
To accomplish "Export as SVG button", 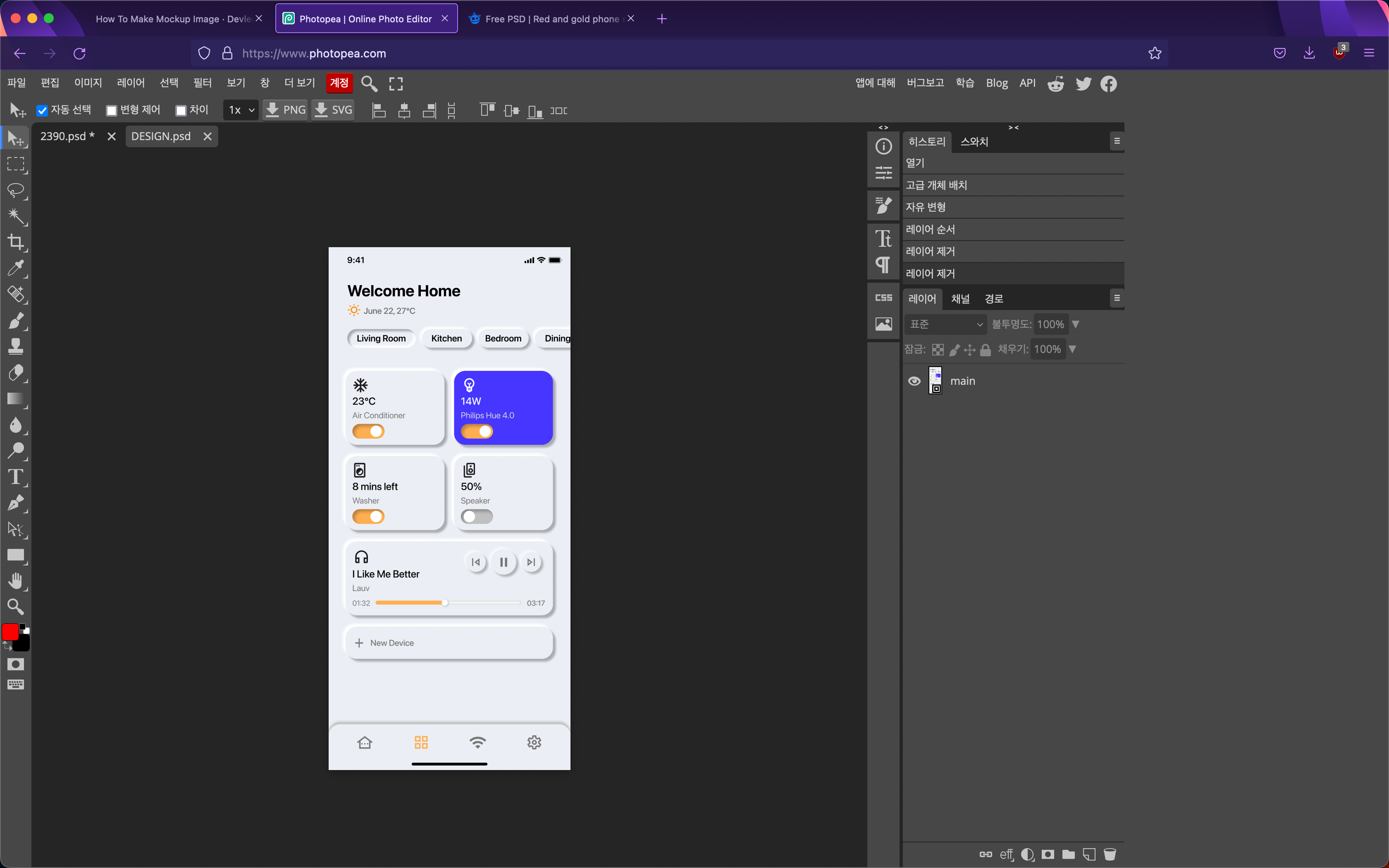I will point(333,110).
